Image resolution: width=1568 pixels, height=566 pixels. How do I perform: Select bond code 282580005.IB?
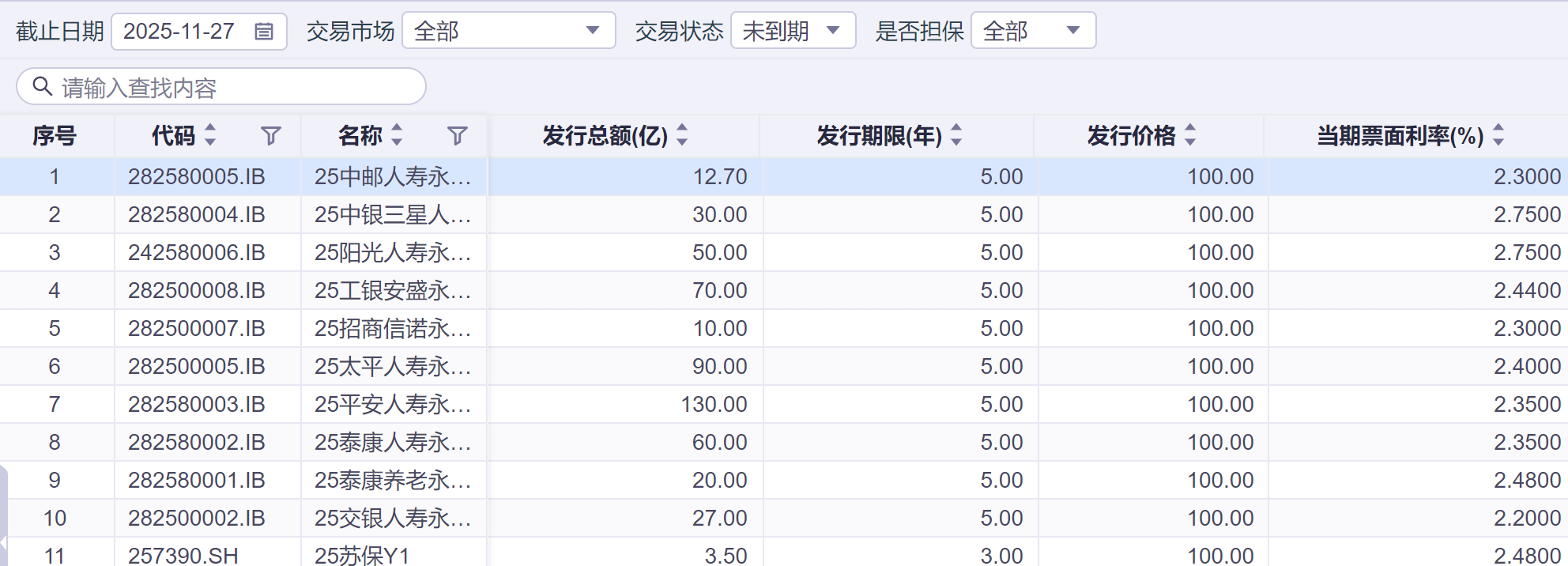click(x=197, y=177)
